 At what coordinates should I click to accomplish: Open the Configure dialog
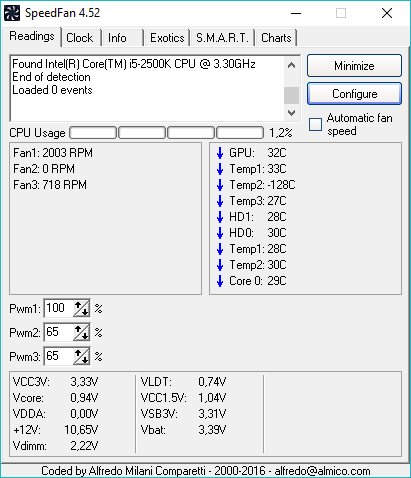click(x=354, y=94)
